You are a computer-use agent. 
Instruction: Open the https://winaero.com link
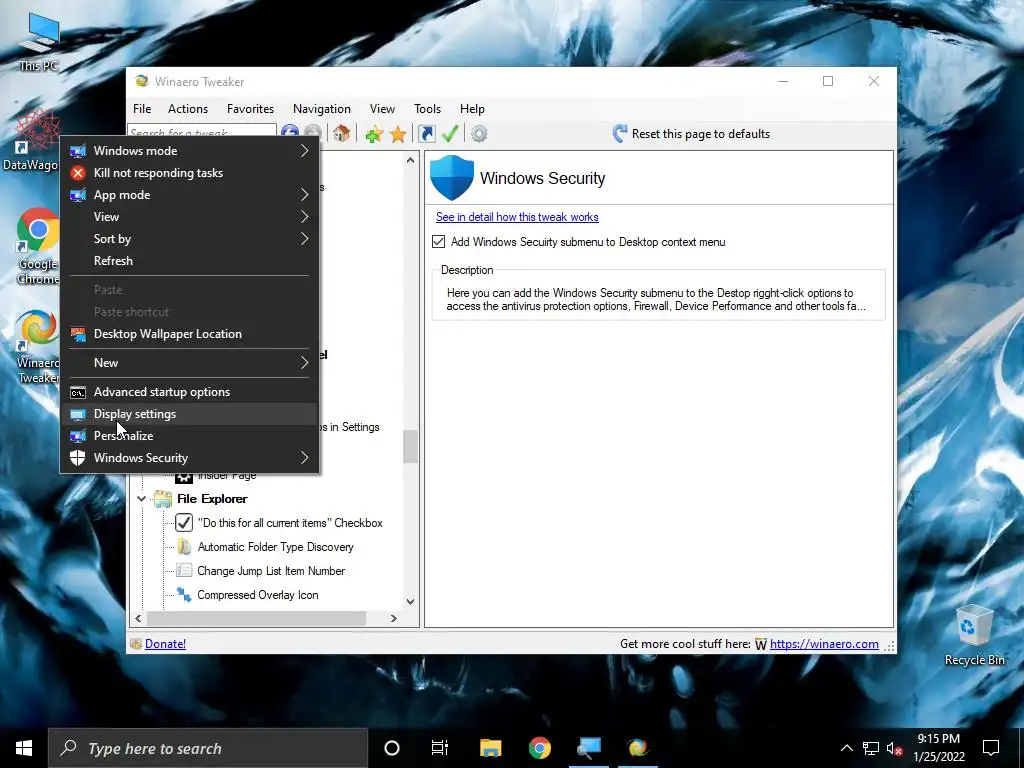pyautogui.click(x=824, y=644)
